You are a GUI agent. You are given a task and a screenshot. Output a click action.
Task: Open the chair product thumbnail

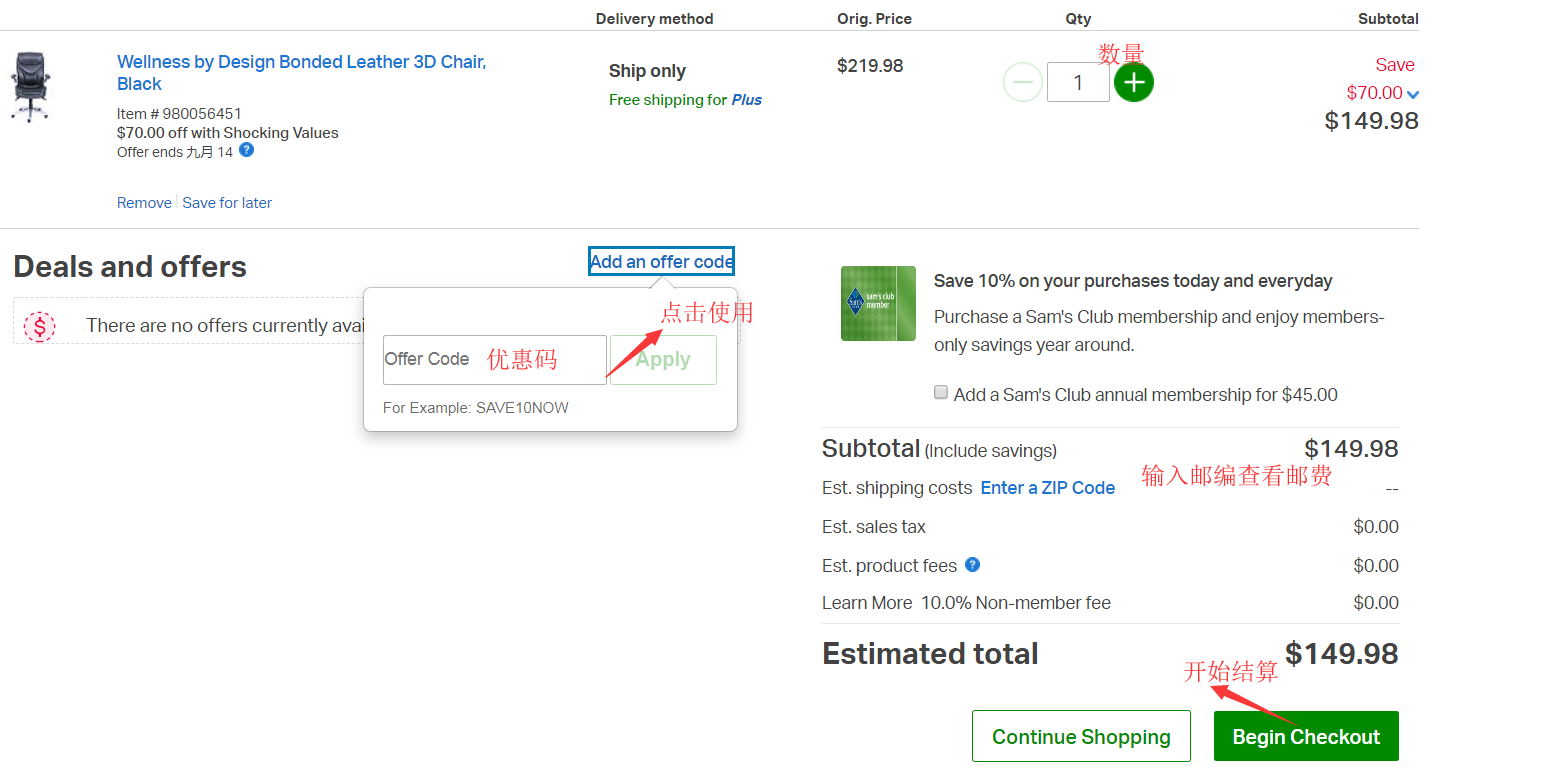tap(29, 87)
